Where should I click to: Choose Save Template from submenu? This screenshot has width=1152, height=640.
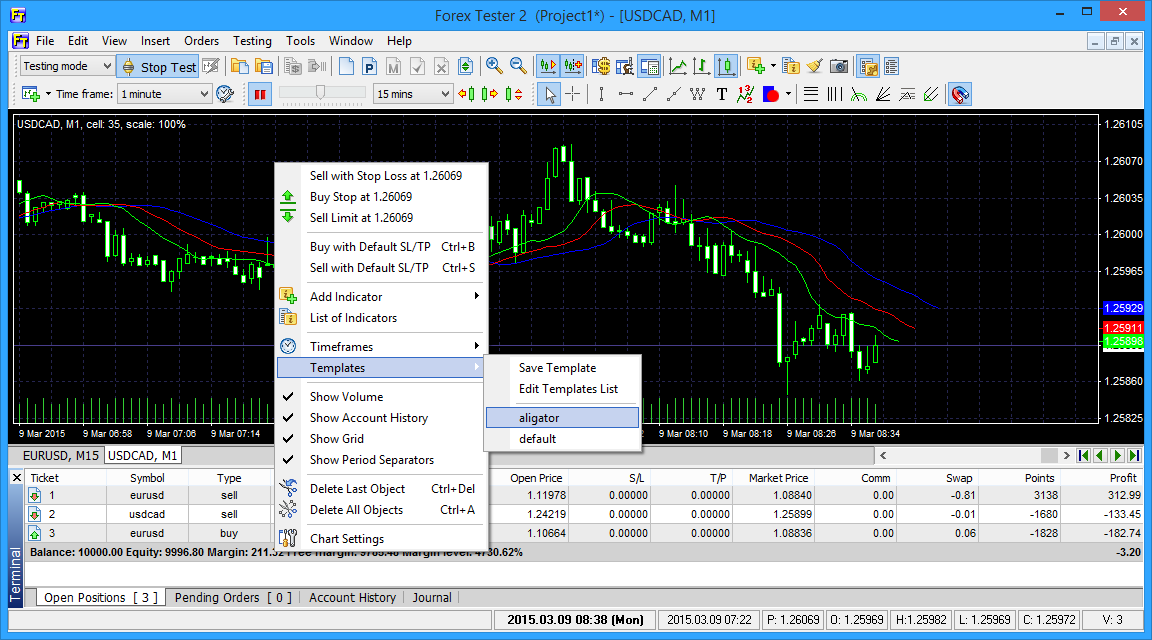point(558,368)
